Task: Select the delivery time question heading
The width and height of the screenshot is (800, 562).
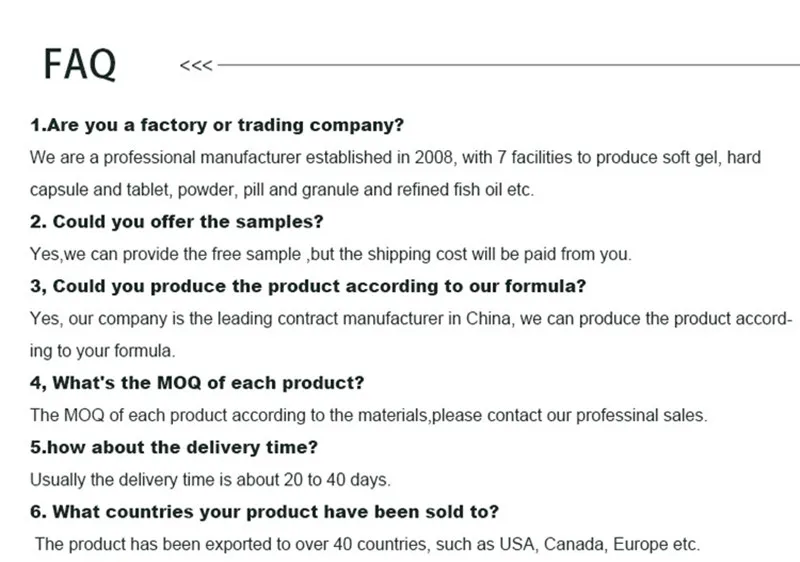Action: (174, 447)
